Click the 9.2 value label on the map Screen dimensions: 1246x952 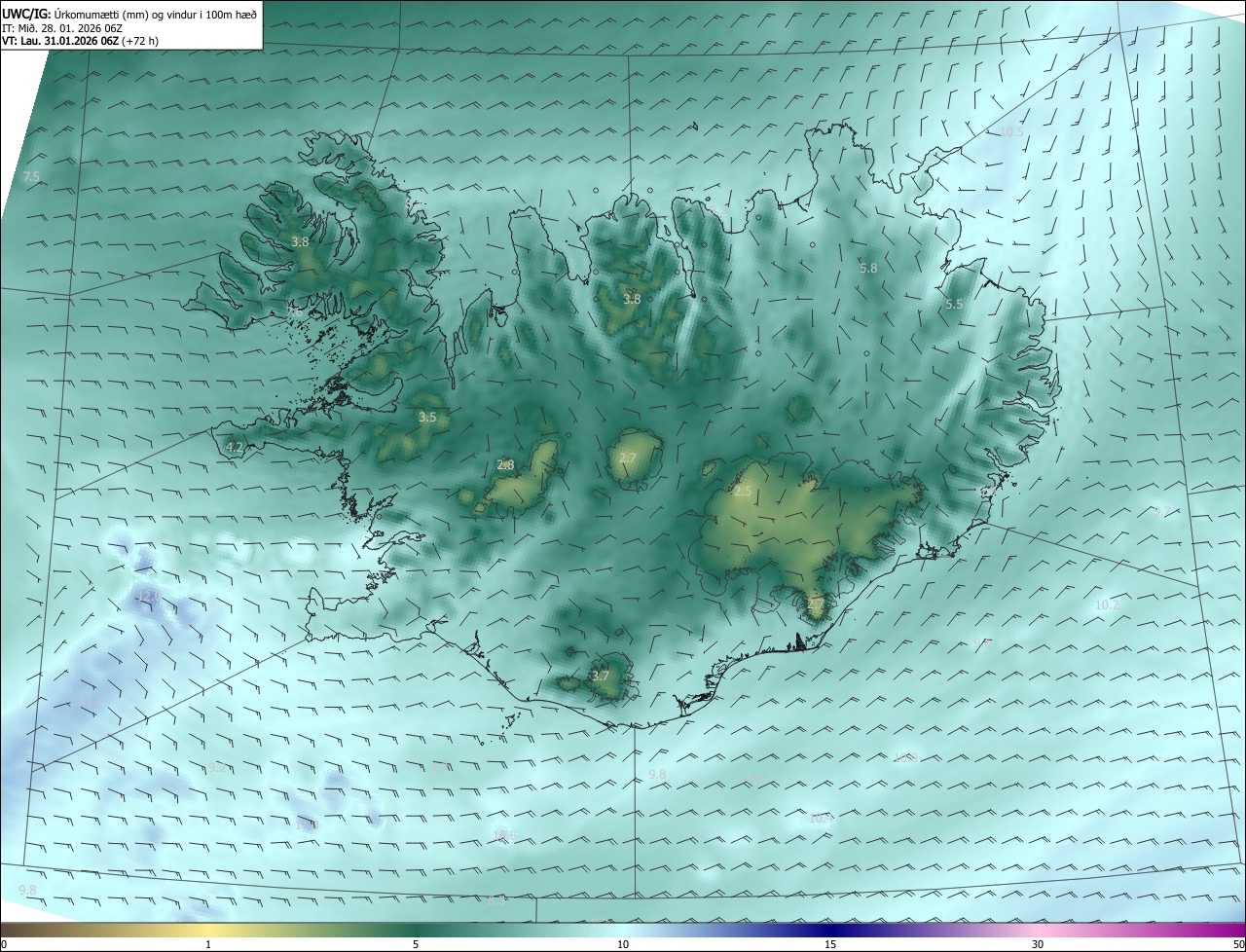point(217,768)
